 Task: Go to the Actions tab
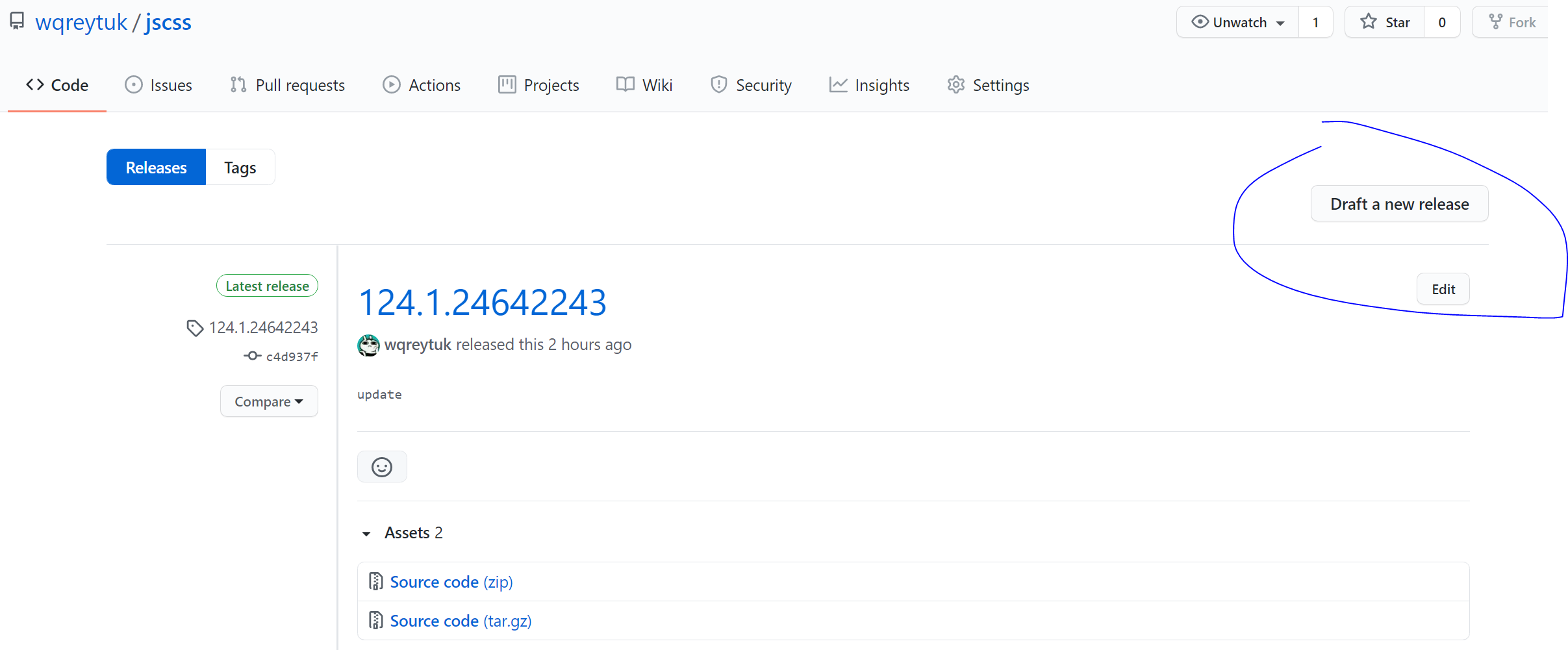click(x=422, y=85)
